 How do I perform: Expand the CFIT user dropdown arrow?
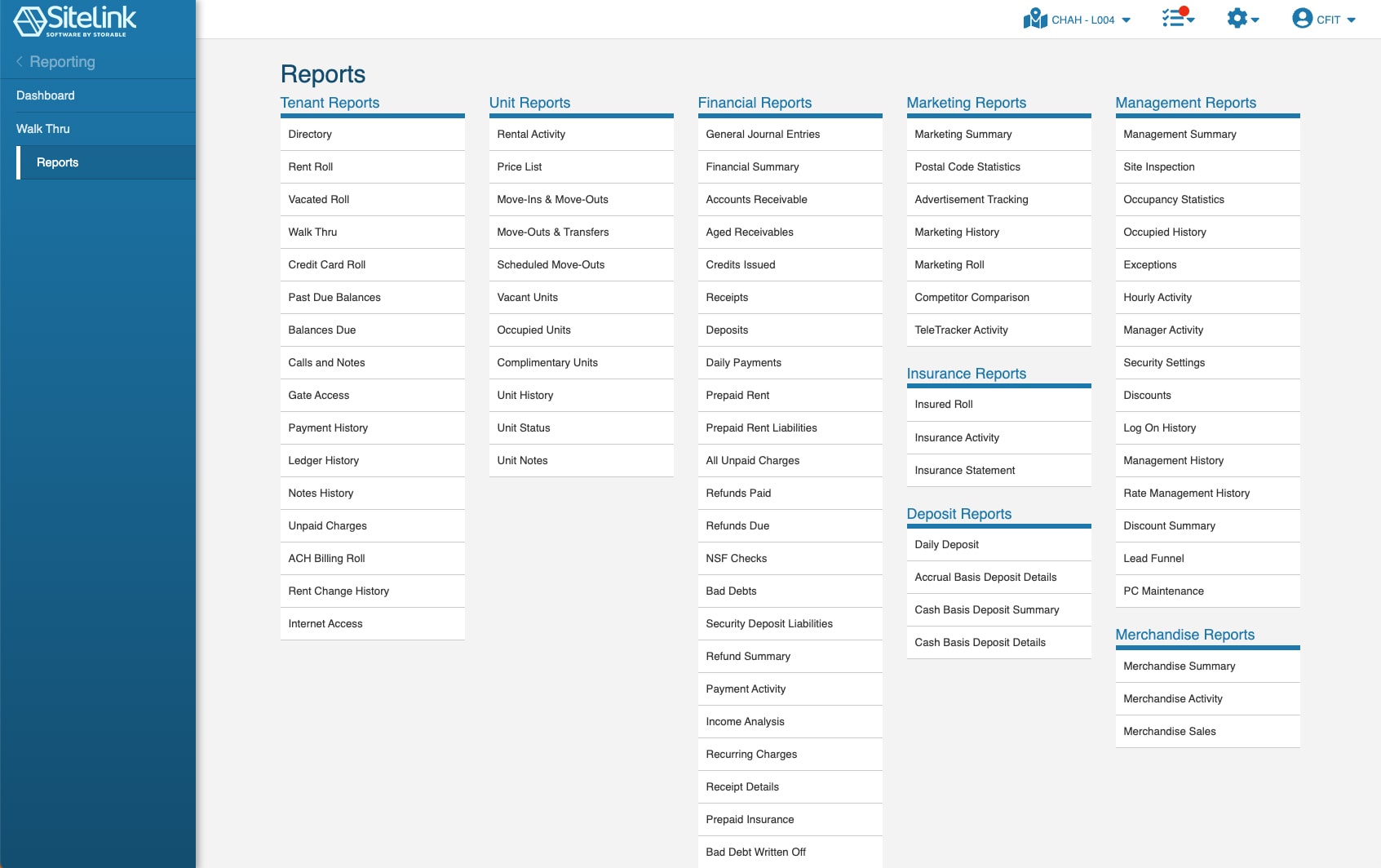point(1351,20)
